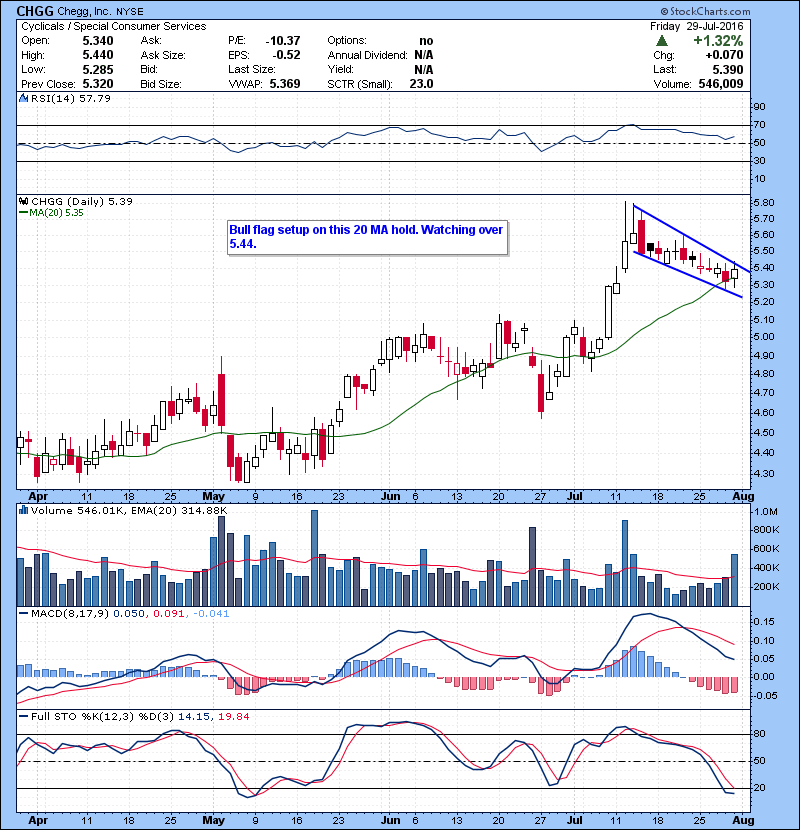Click the CHGG (Daily) 5.39 label
800x830 pixels.
coord(82,201)
